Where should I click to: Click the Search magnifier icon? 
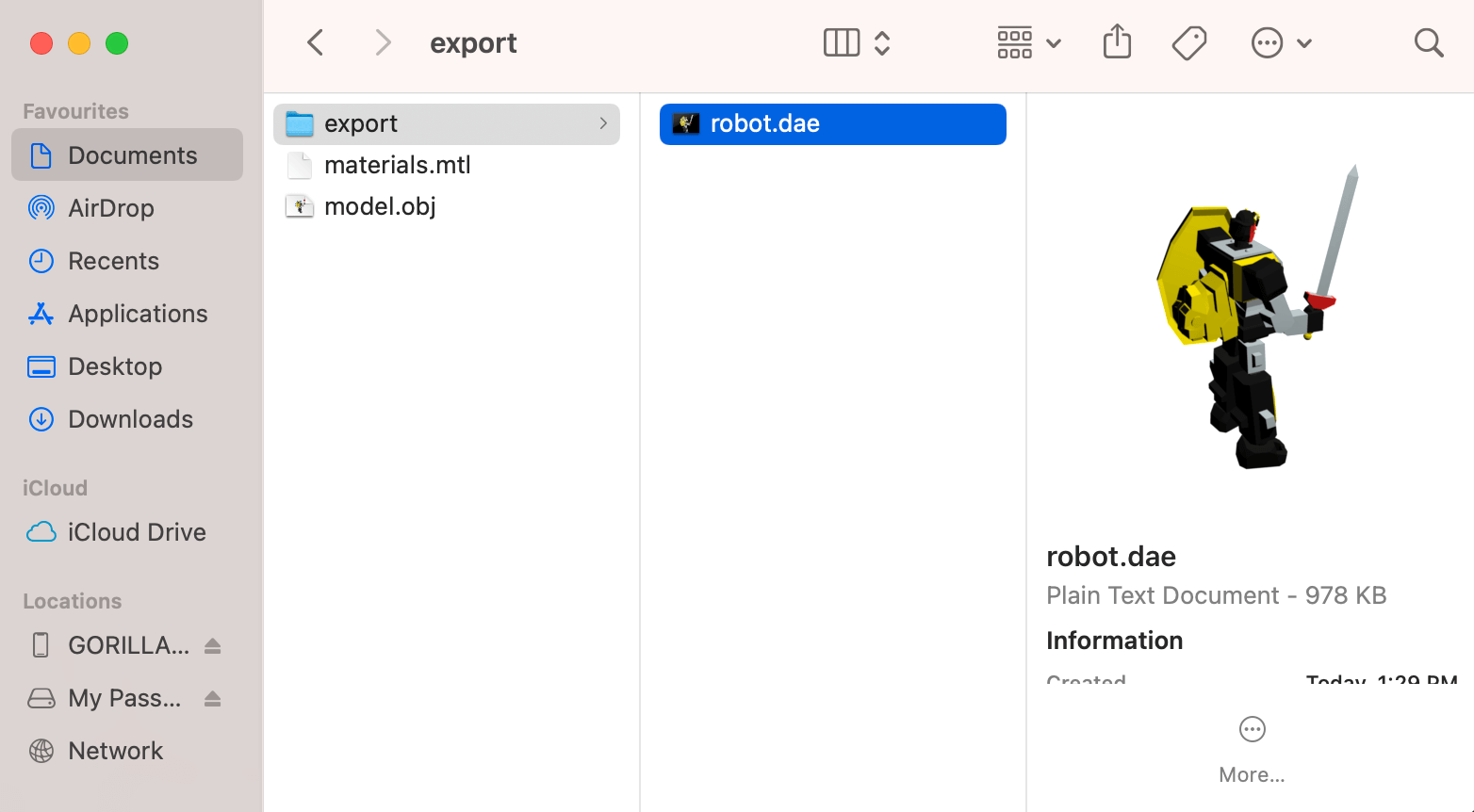click(1429, 43)
